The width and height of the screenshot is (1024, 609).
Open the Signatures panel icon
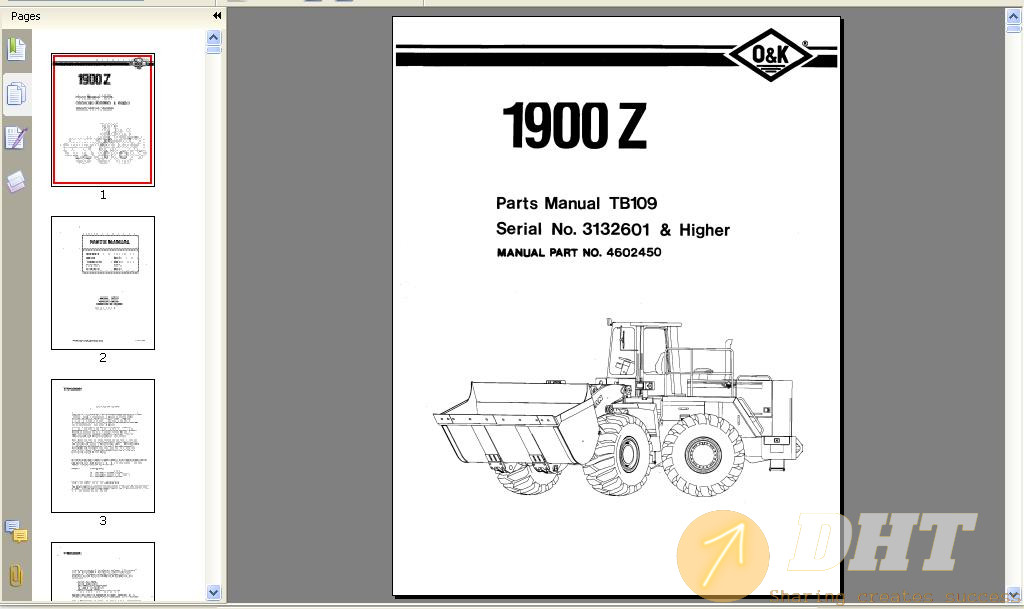[16, 138]
